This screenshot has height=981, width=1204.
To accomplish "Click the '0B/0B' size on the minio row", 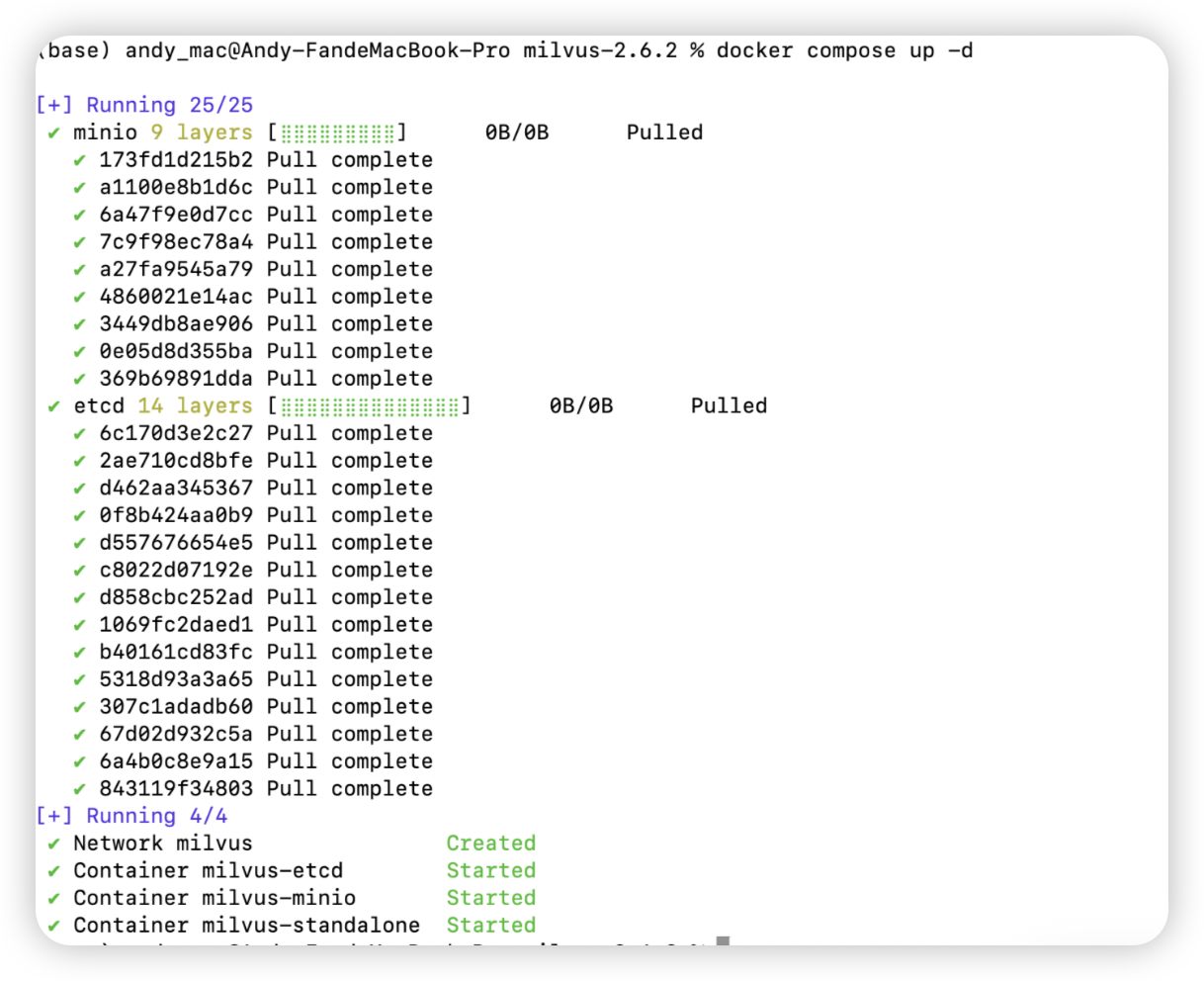I will [517, 133].
